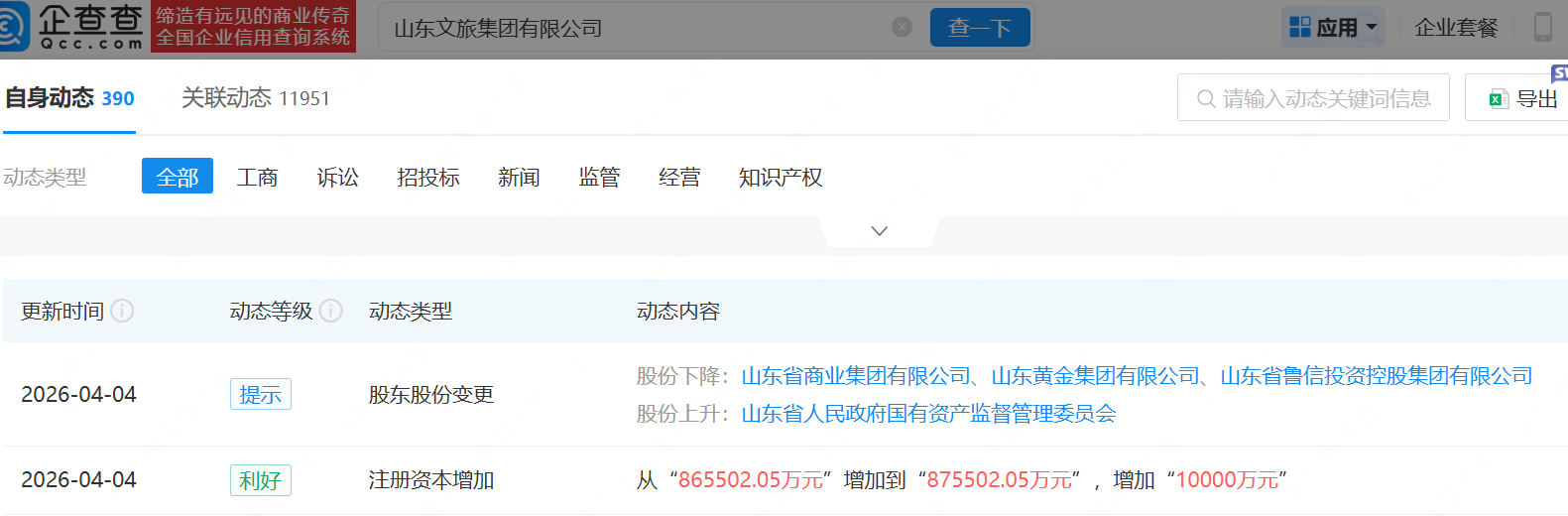
Task: Open 企业套餐 enterprise package link
Action: [1455, 27]
